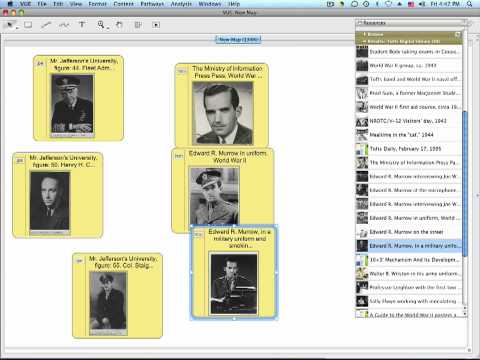Switch to the New Map tab

(x=238, y=39)
